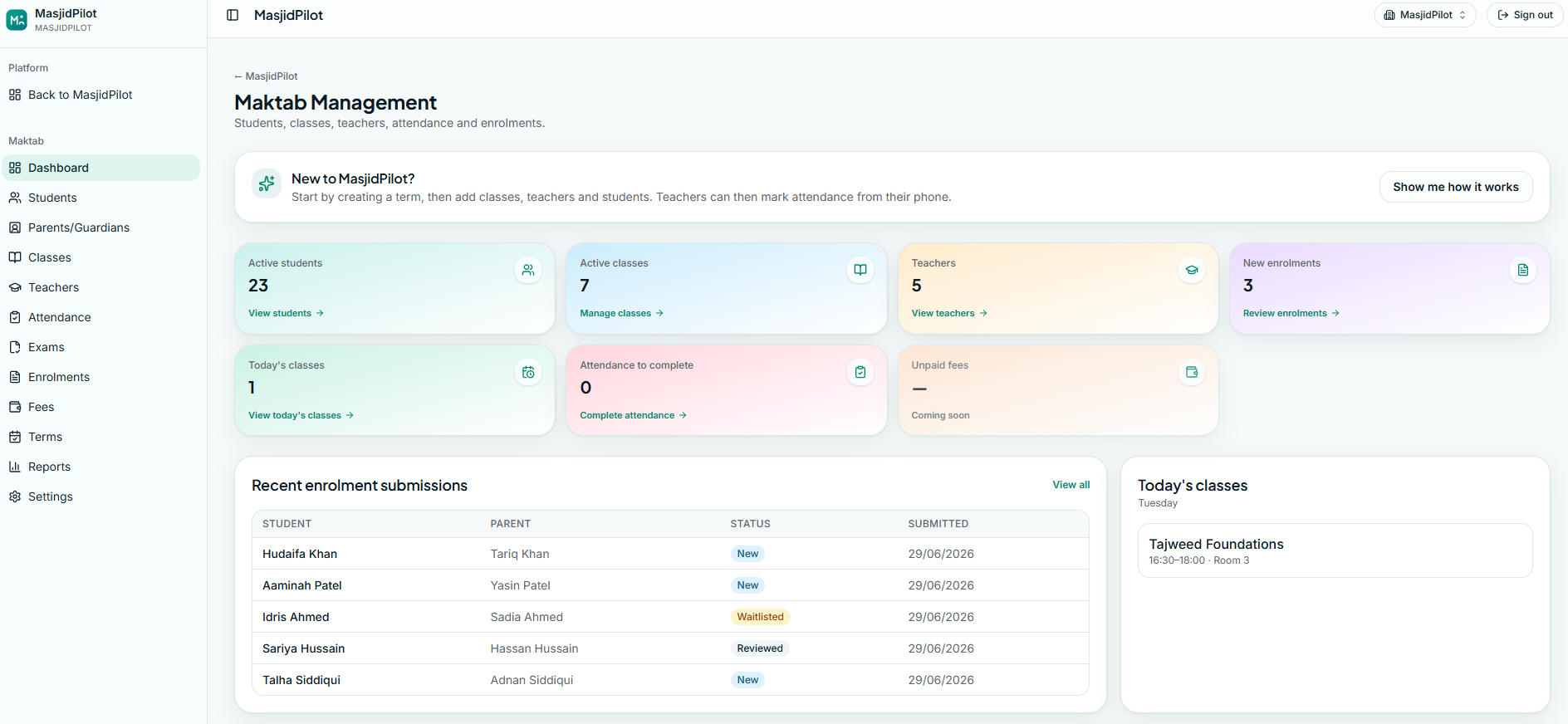Viewport: 1568px width, 724px height.
Task: Follow the View today's classes link
Action: (301, 415)
